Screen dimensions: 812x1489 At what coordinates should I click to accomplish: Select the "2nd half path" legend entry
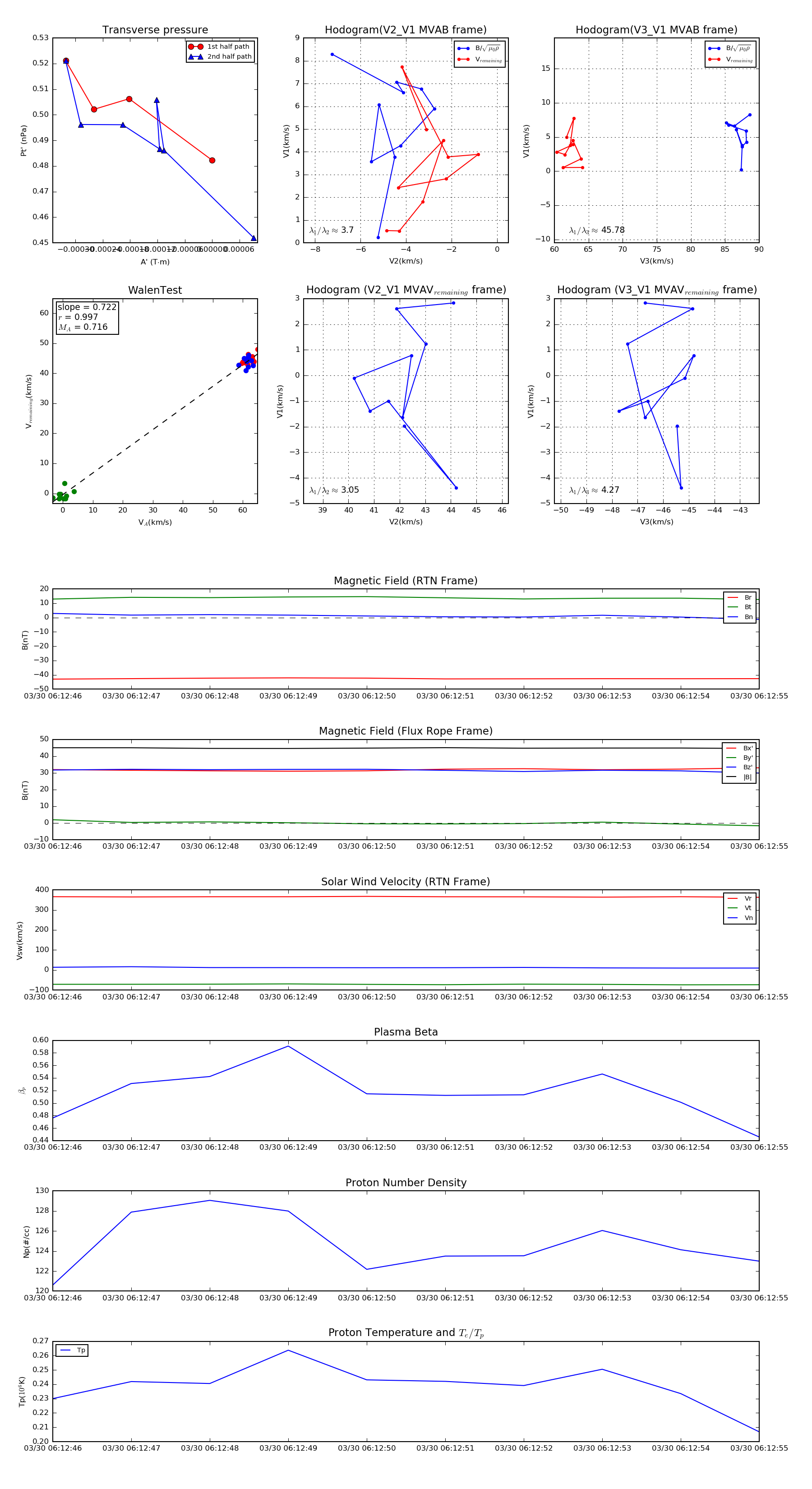[x=220, y=57]
